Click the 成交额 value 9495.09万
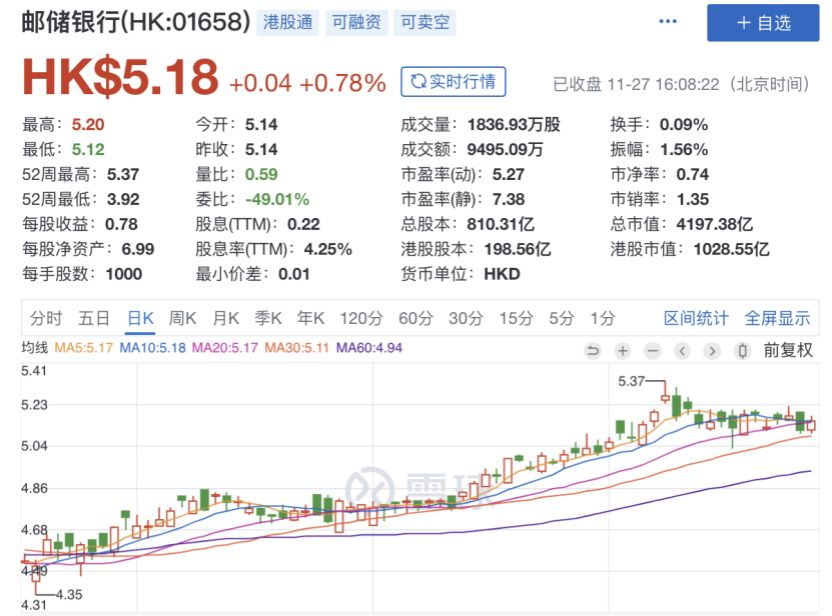The height and width of the screenshot is (616, 832). tap(505, 150)
